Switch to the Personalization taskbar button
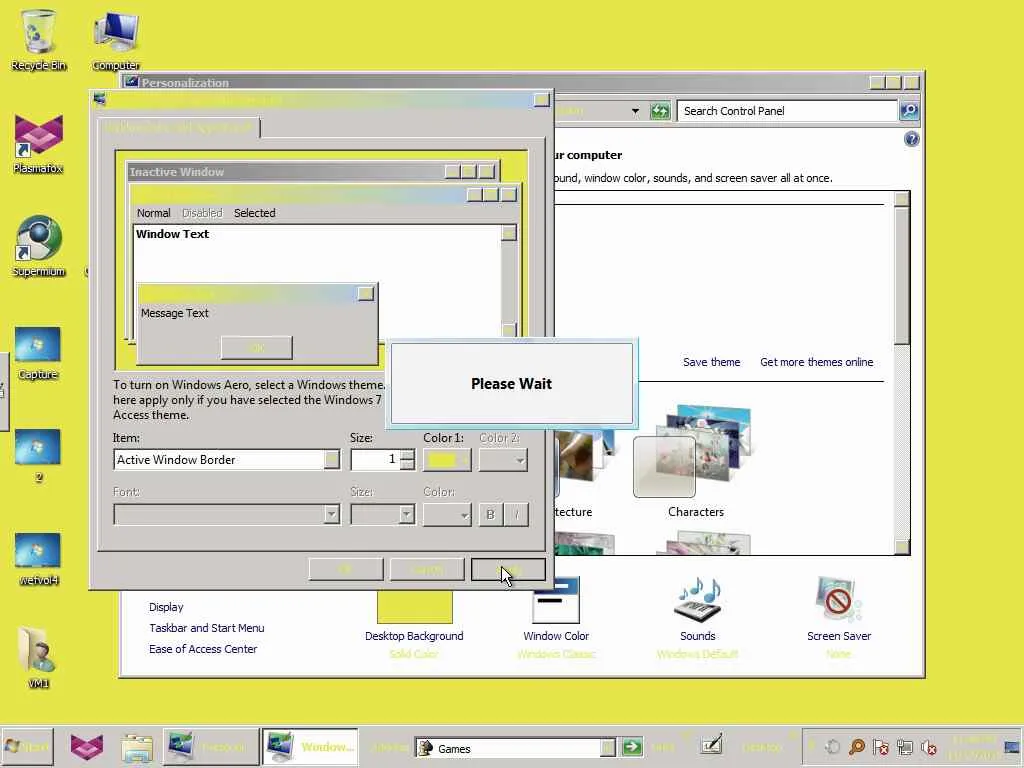This screenshot has width=1024, height=768. [x=210, y=746]
